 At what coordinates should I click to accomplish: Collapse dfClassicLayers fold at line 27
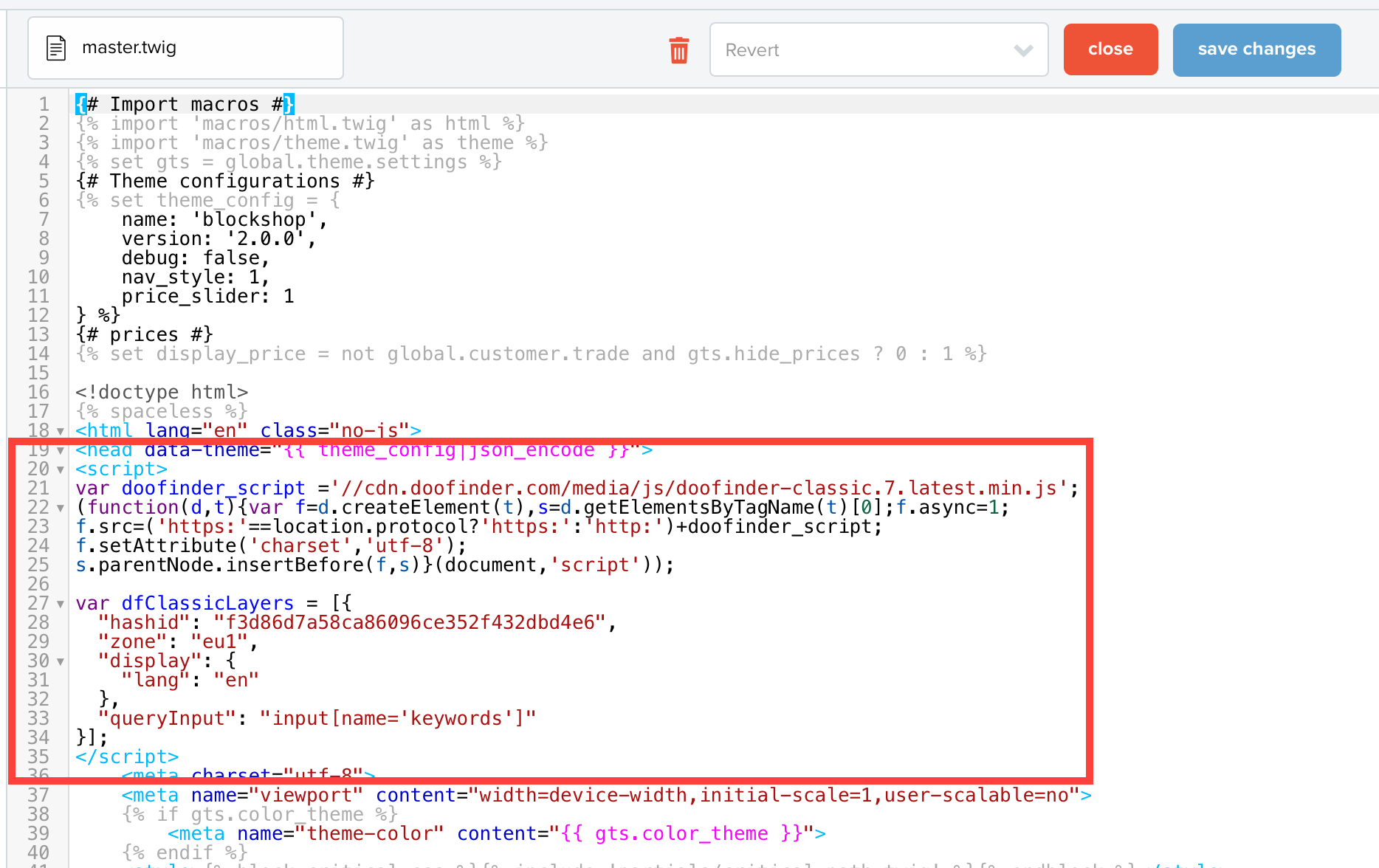pos(61,604)
